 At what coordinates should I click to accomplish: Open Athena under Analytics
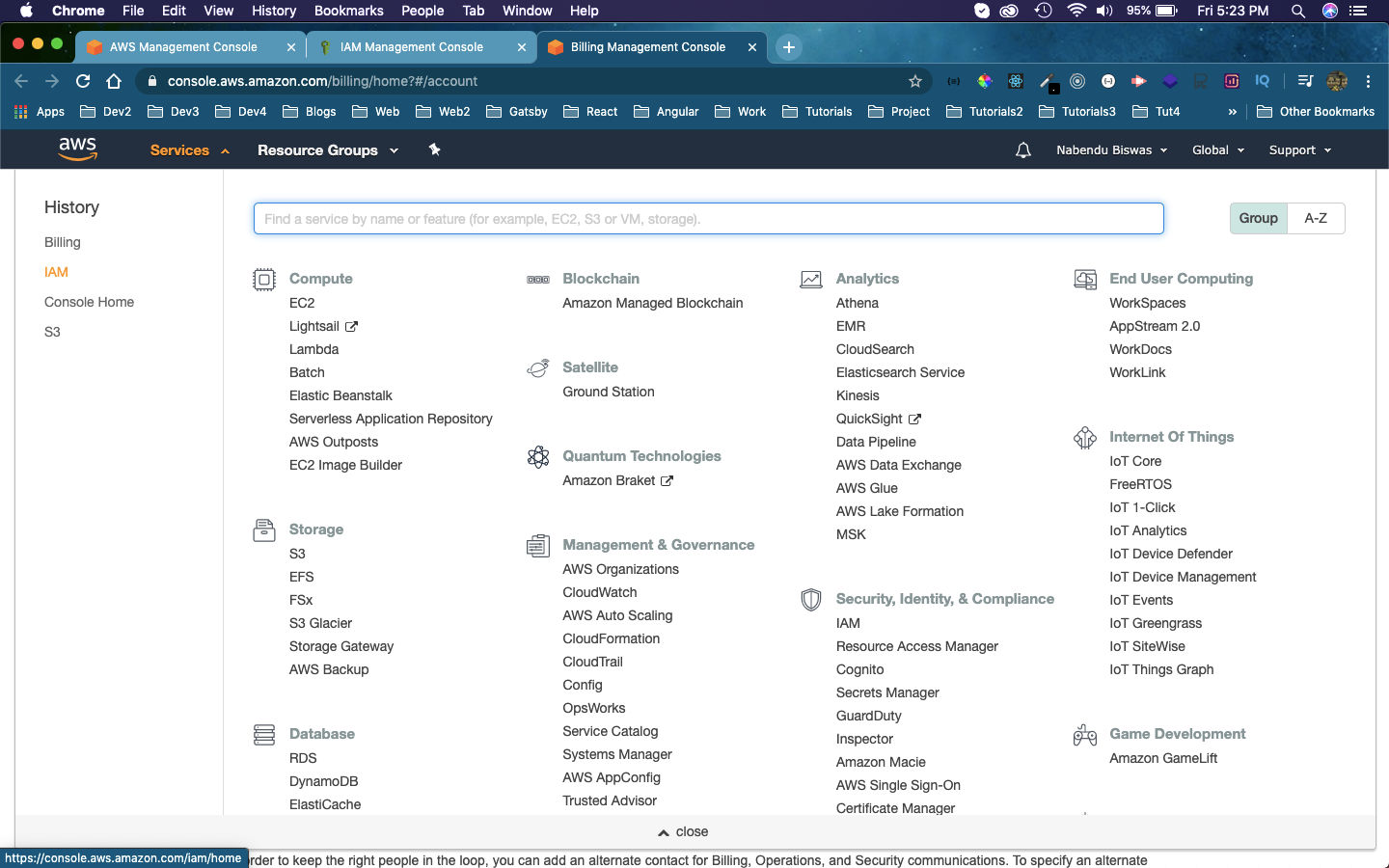[x=857, y=303]
